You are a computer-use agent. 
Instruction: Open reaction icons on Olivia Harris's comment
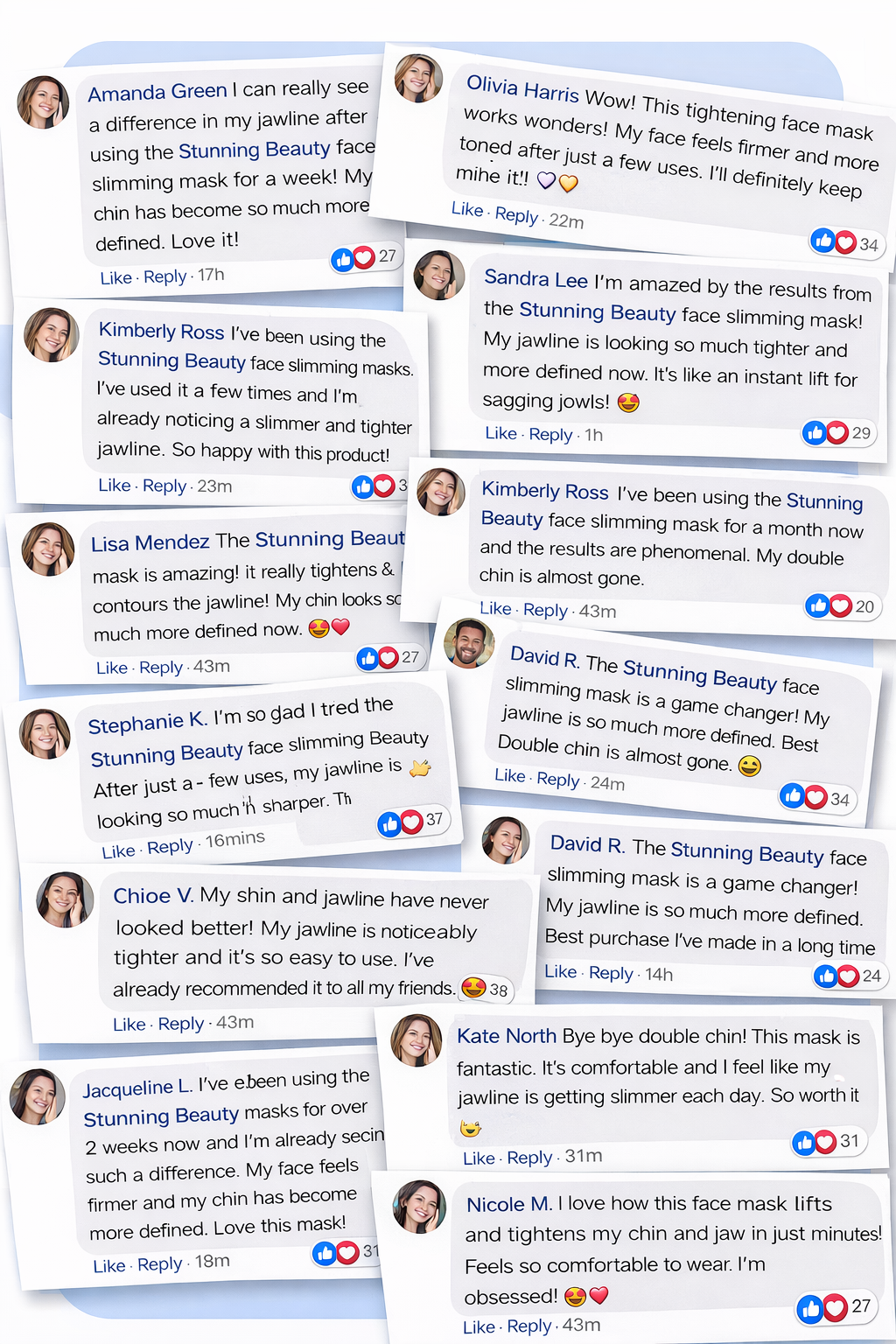click(833, 241)
